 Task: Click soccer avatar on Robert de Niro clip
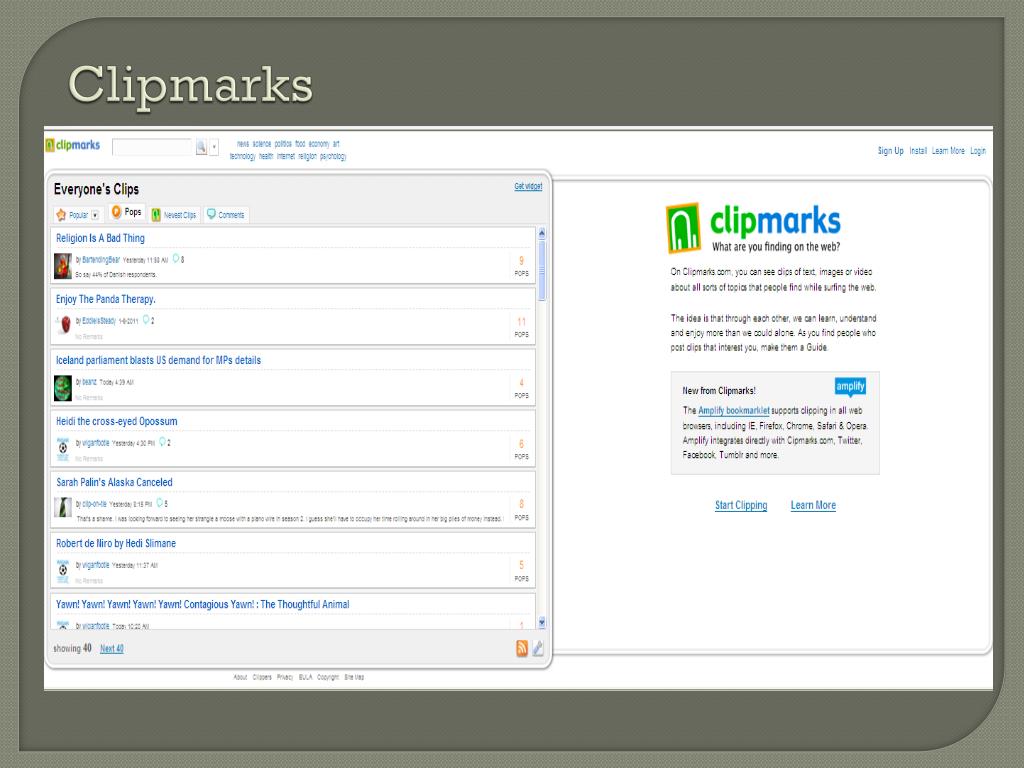(x=63, y=571)
